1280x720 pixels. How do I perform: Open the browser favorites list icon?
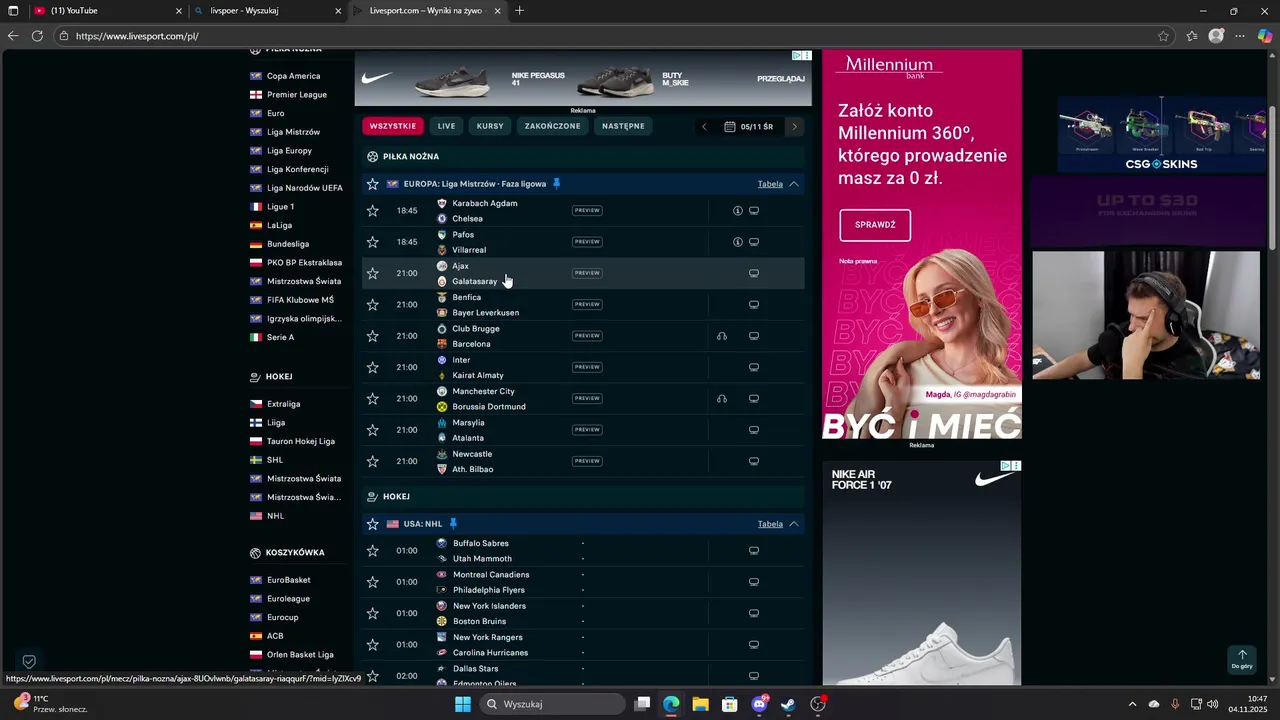1192,36
